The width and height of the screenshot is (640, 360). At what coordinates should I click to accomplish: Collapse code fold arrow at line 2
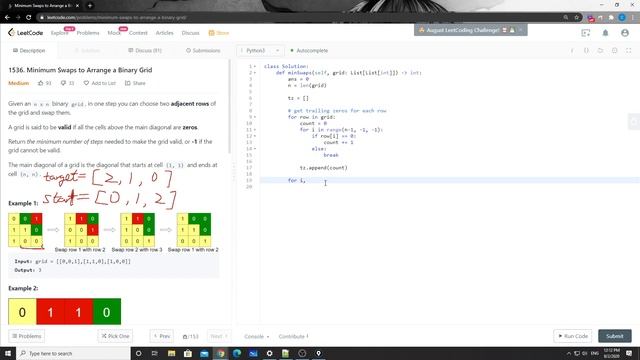click(x=255, y=73)
